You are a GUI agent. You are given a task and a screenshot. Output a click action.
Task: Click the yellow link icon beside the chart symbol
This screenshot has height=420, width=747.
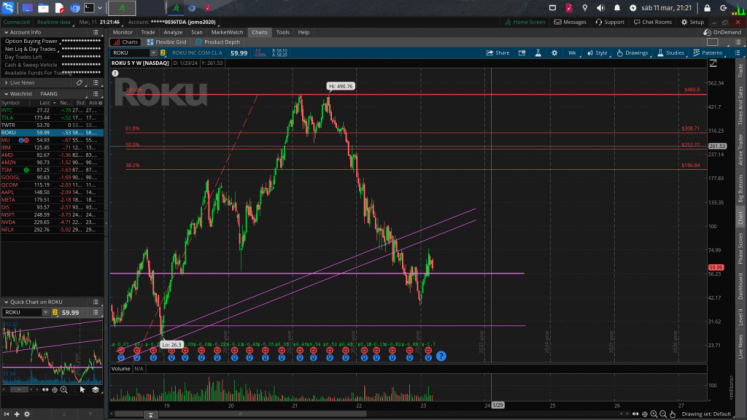coord(163,53)
